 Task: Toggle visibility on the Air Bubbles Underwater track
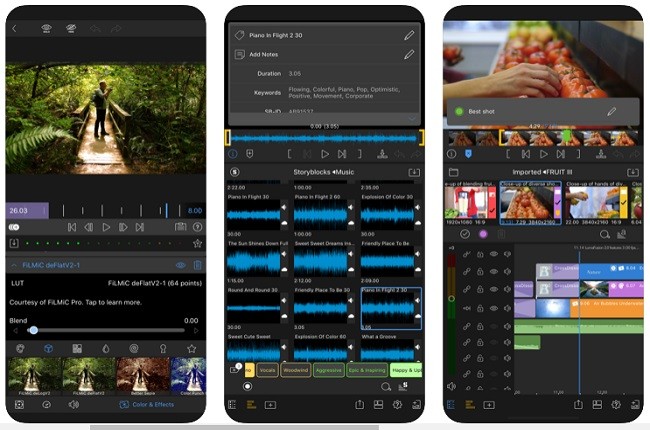494,308
